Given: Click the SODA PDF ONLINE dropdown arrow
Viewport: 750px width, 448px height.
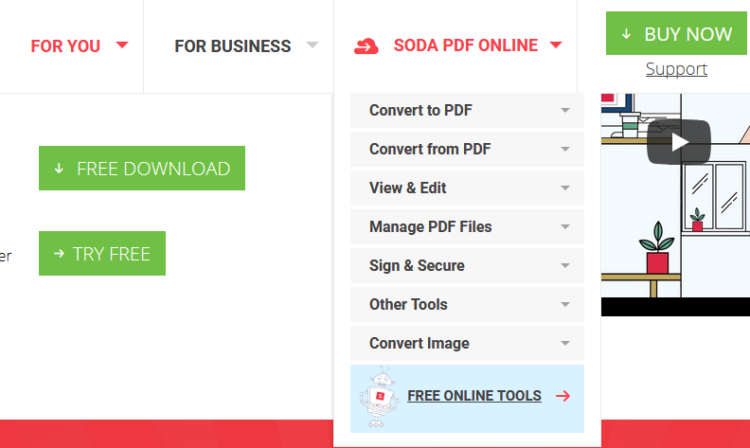Looking at the screenshot, I should pos(556,45).
